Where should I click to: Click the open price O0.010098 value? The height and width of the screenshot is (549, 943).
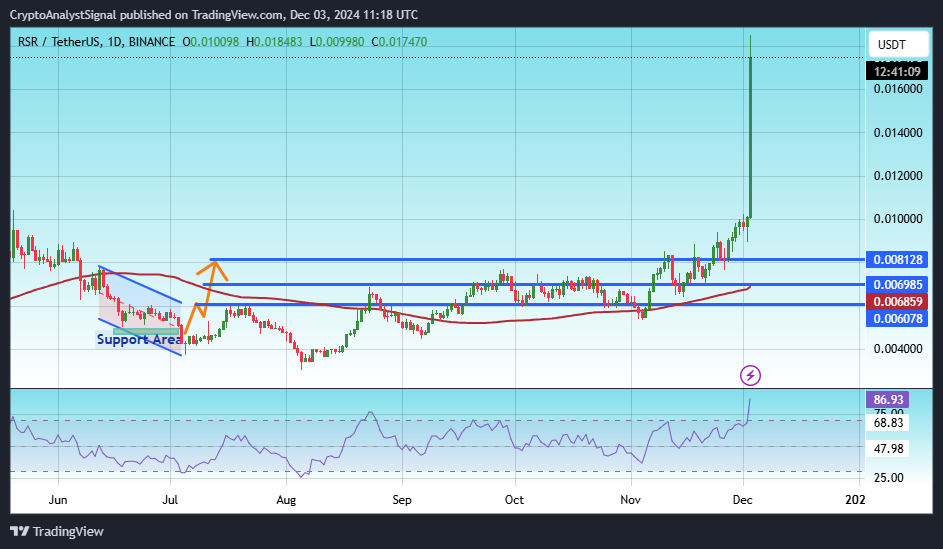210,41
